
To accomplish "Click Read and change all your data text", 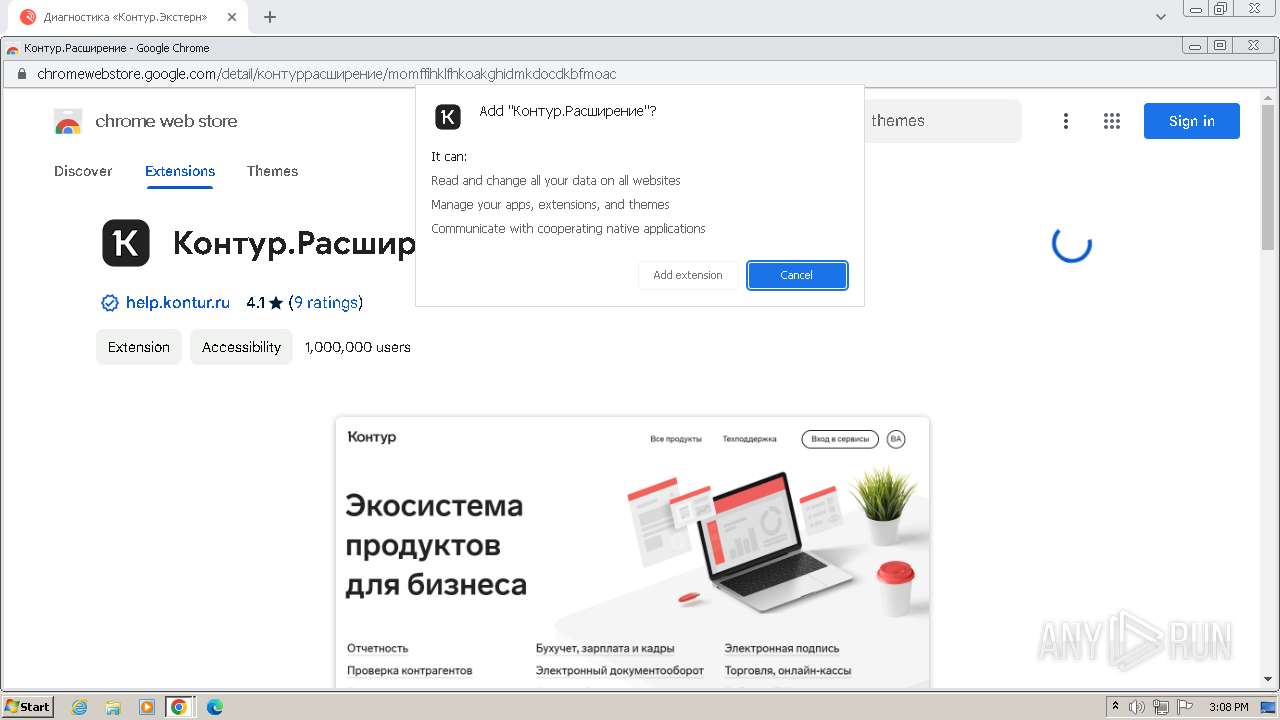I will click(x=556, y=181).
